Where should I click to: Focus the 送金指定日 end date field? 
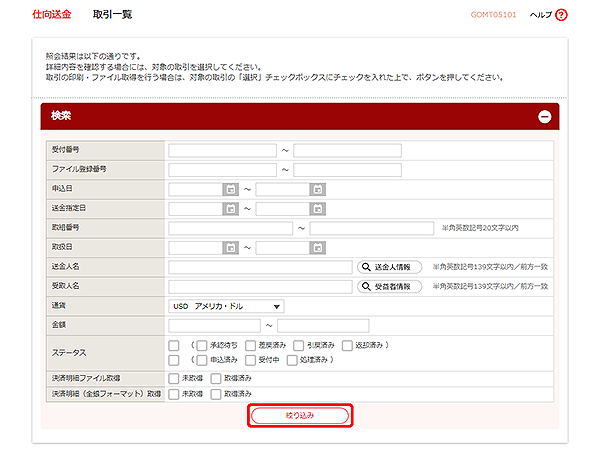(x=283, y=209)
